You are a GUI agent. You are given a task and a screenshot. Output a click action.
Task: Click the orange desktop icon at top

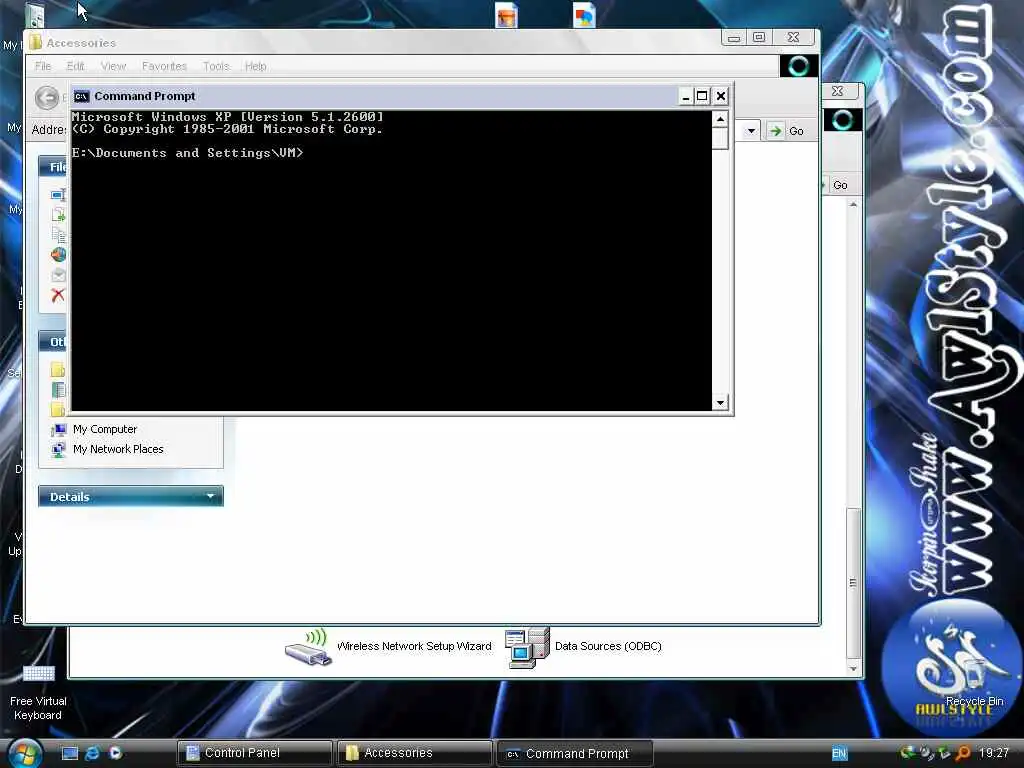coord(506,16)
